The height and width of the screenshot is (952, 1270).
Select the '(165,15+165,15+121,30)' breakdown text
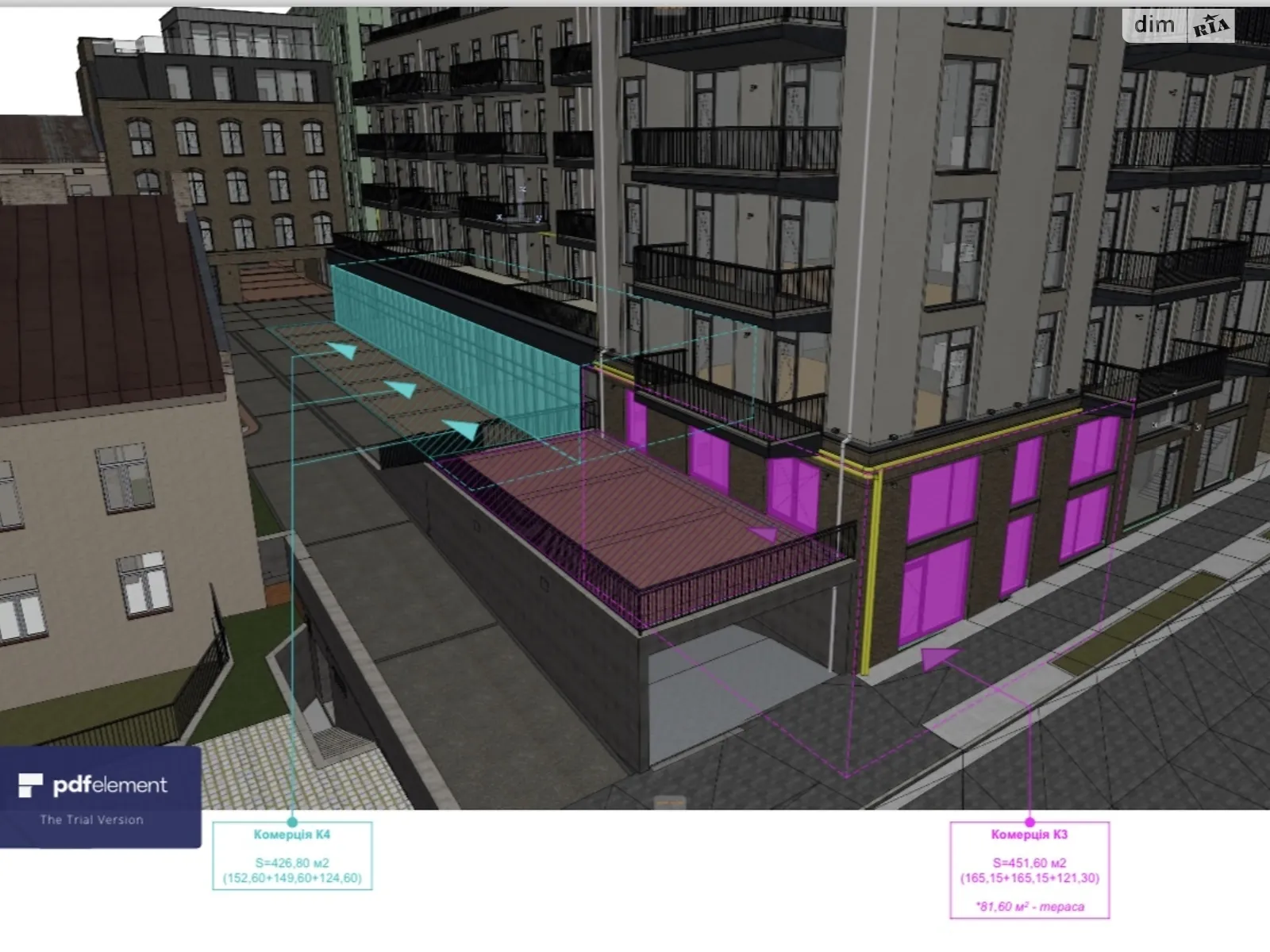tap(1029, 878)
